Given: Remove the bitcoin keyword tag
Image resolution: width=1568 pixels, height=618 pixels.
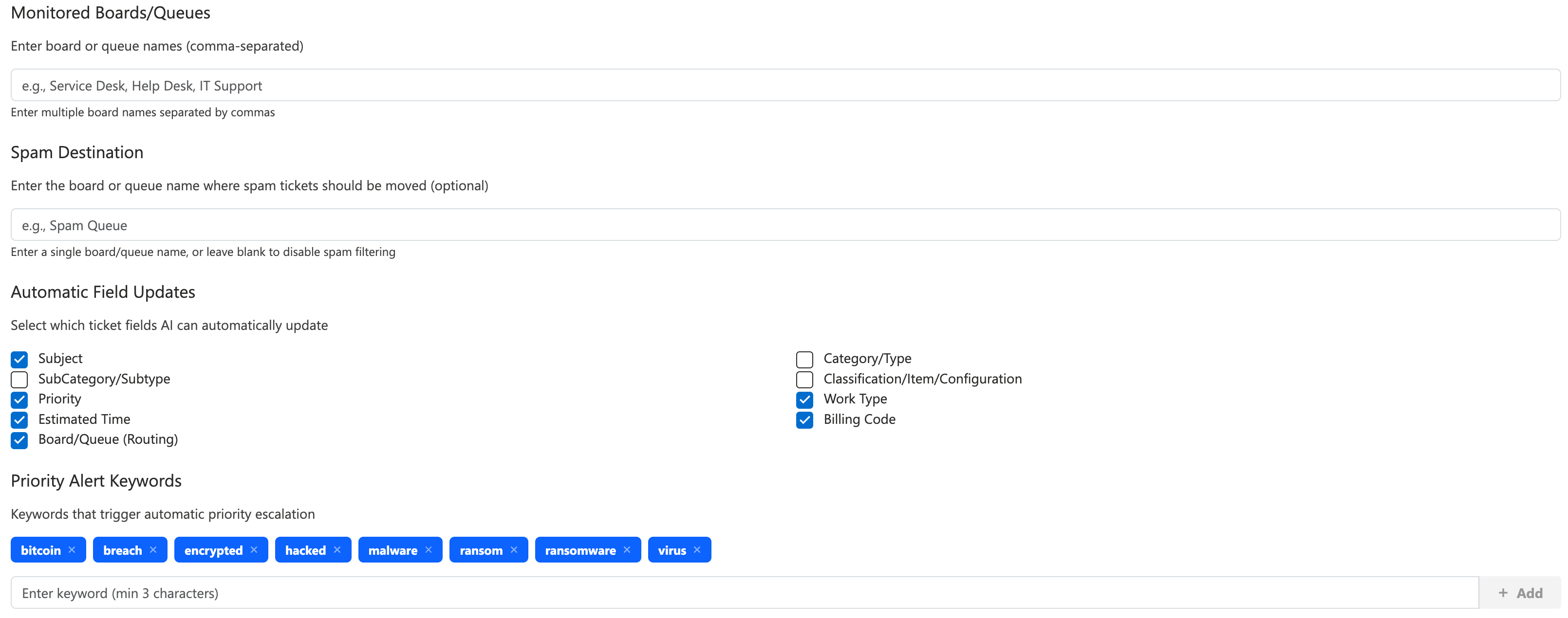Looking at the screenshot, I should pyautogui.click(x=72, y=549).
